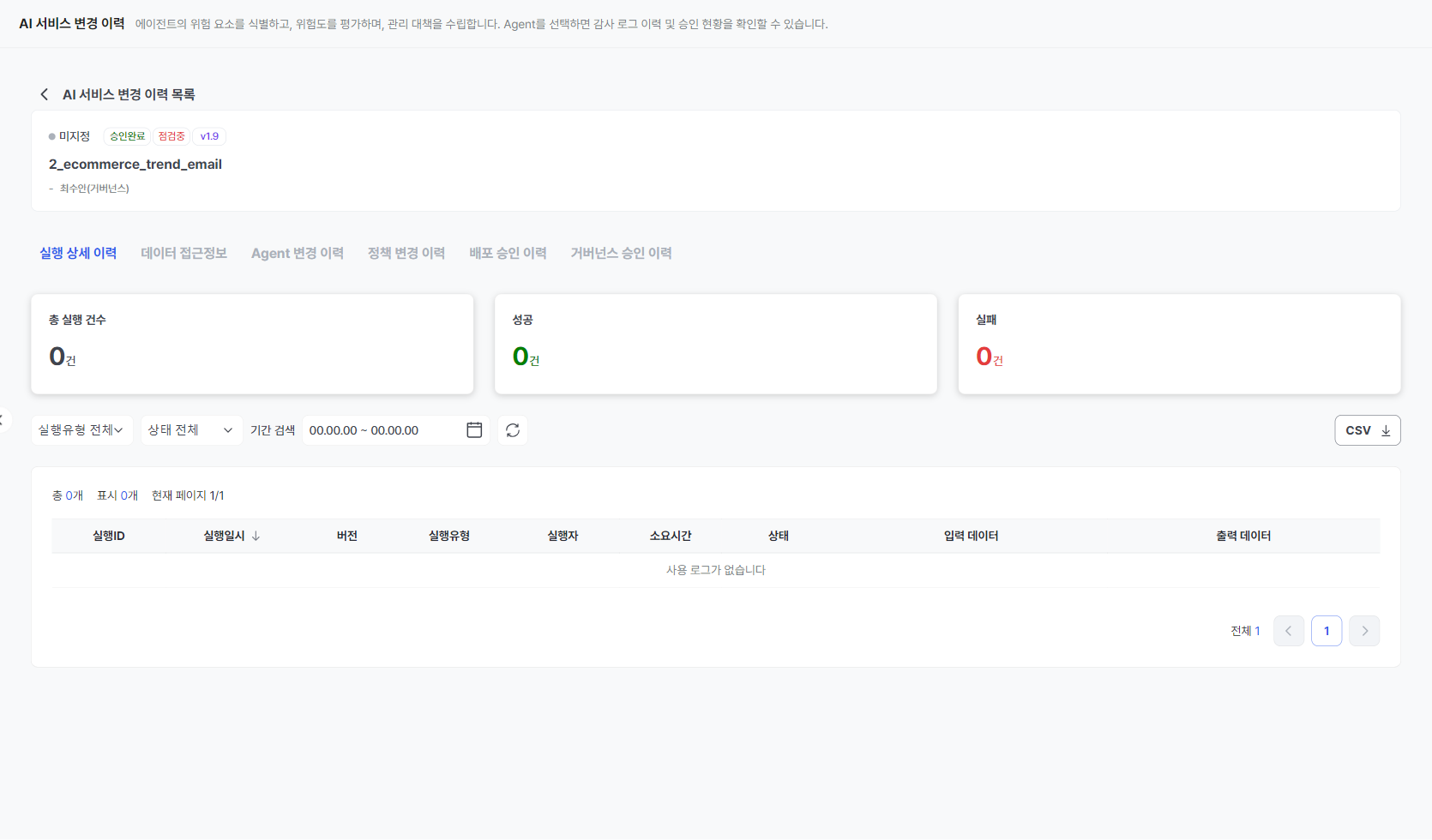Image resolution: width=1432 pixels, height=840 pixels.
Task: Click the 전체 1 pagination label
Action: (1245, 631)
